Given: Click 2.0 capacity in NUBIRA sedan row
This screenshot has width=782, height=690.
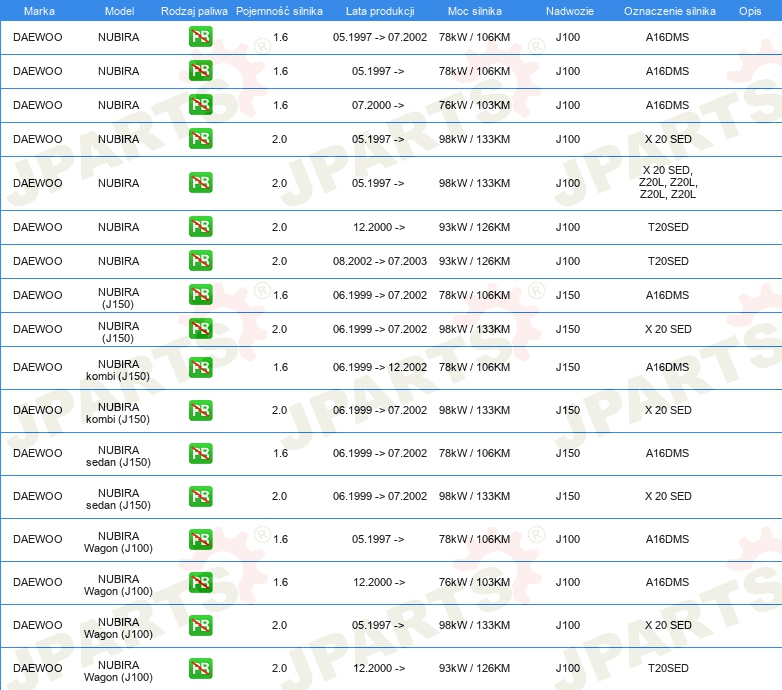Looking at the screenshot, I should tap(279, 496).
